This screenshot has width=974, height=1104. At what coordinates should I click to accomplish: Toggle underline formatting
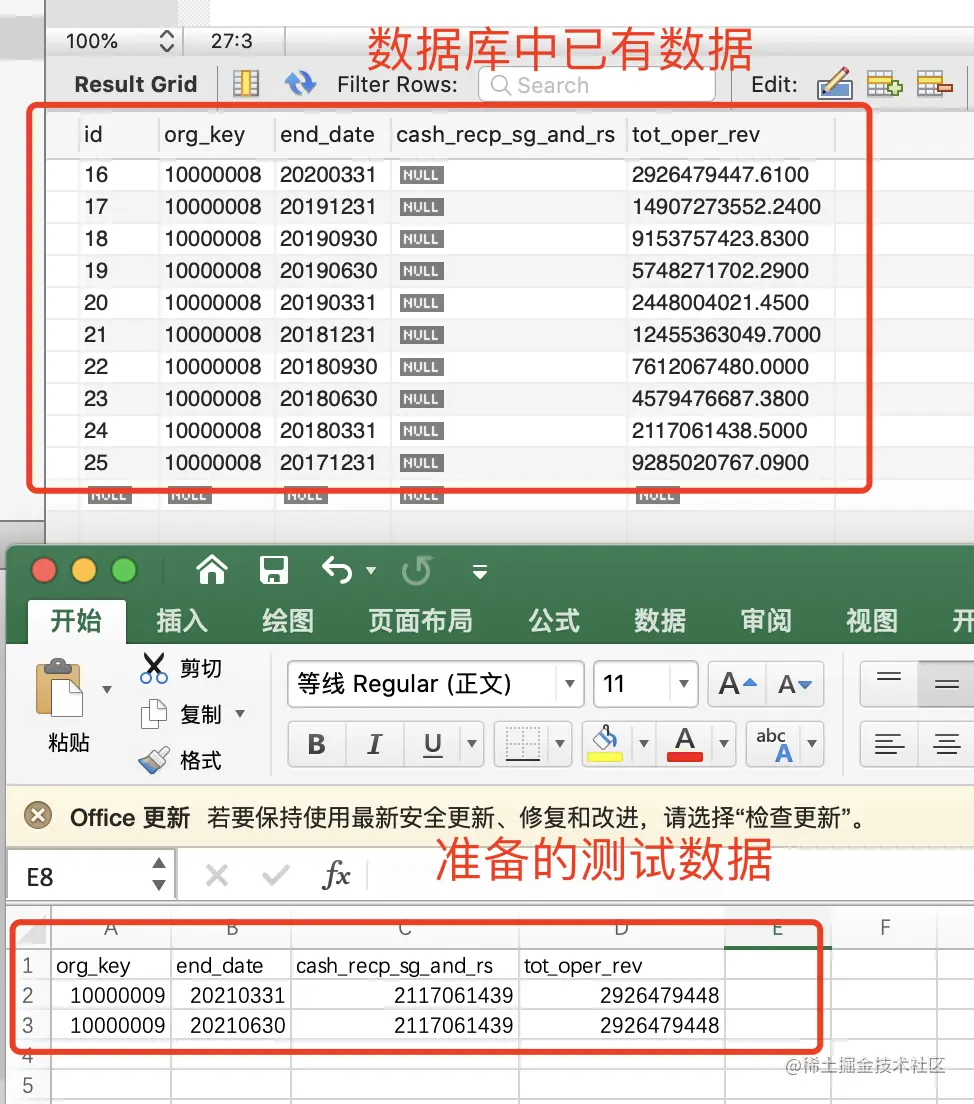coord(432,744)
